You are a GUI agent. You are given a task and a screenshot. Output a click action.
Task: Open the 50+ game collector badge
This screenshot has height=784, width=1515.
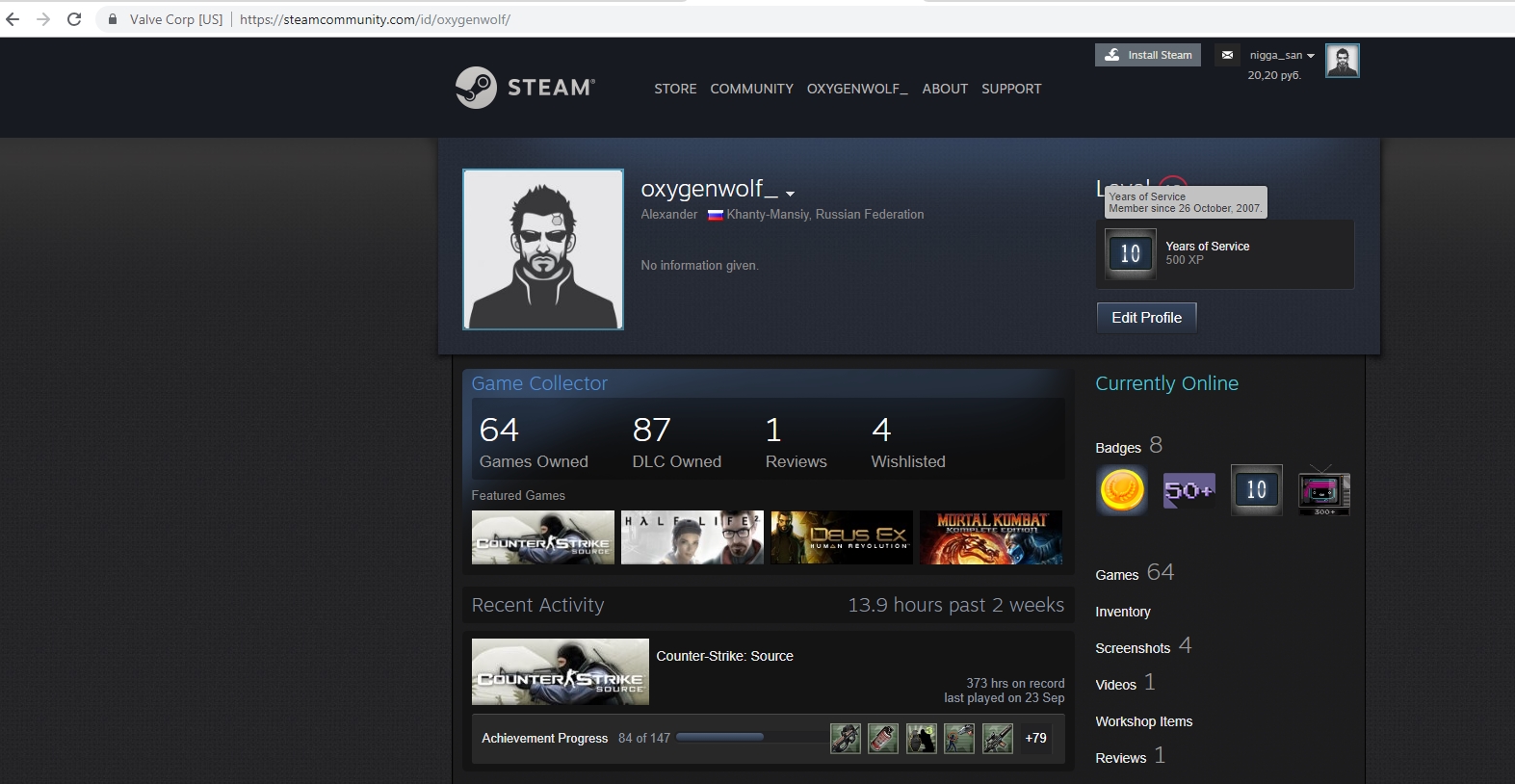(x=1188, y=490)
